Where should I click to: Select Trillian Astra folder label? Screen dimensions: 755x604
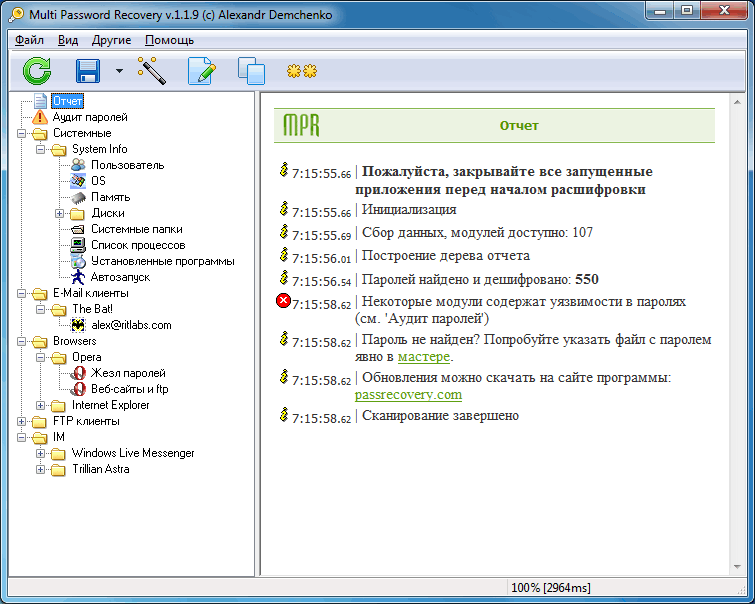pos(101,469)
